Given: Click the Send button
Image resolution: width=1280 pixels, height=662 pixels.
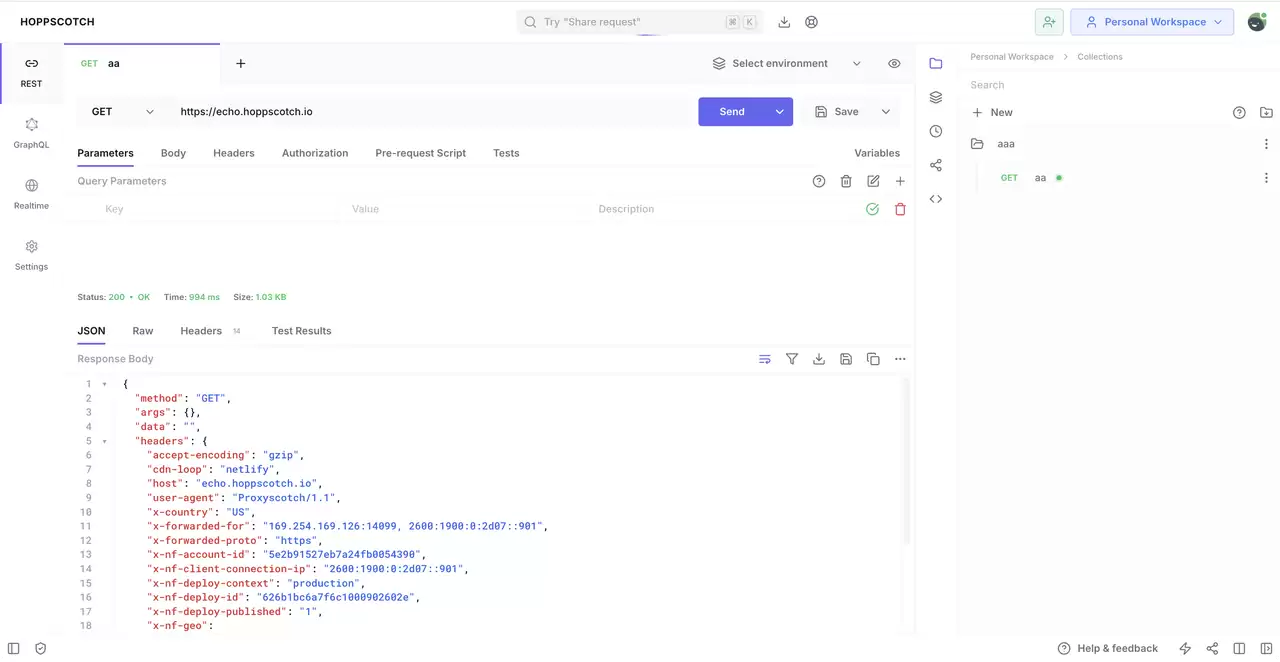Looking at the screenshot, I should tap(732, 112).
